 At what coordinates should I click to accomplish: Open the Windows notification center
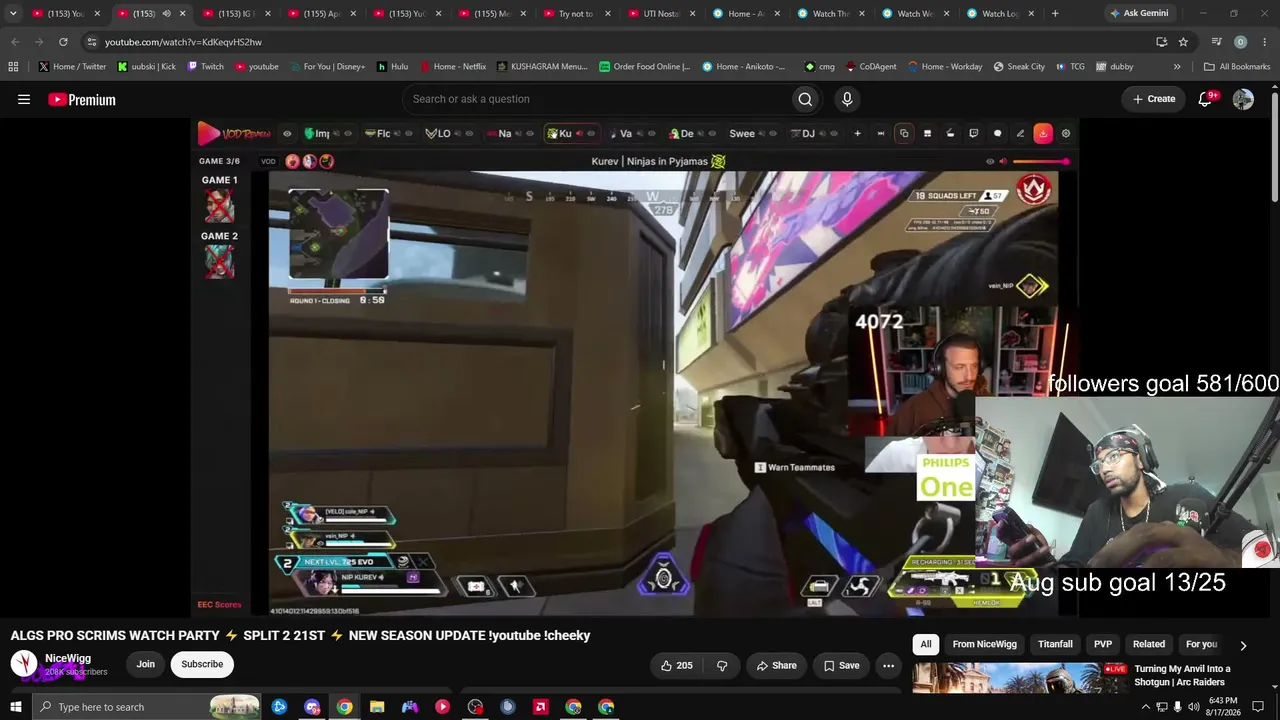pos(1258,707)
